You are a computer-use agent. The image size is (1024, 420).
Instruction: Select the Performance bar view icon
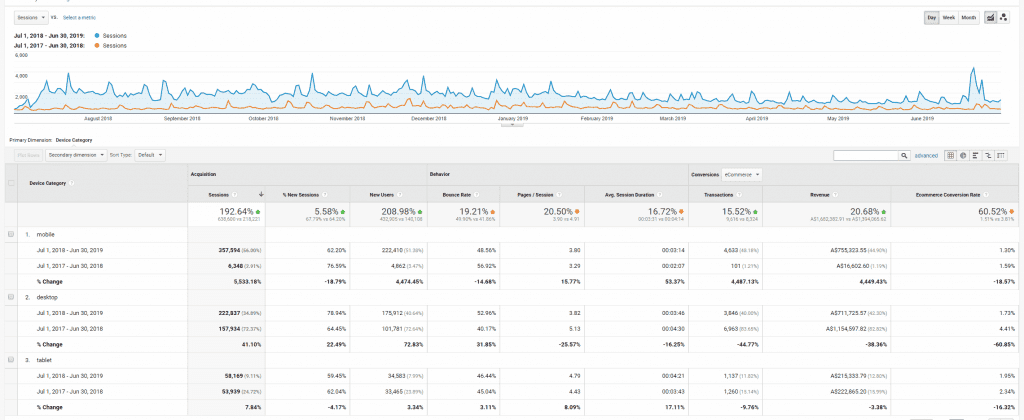pos(977,155)
